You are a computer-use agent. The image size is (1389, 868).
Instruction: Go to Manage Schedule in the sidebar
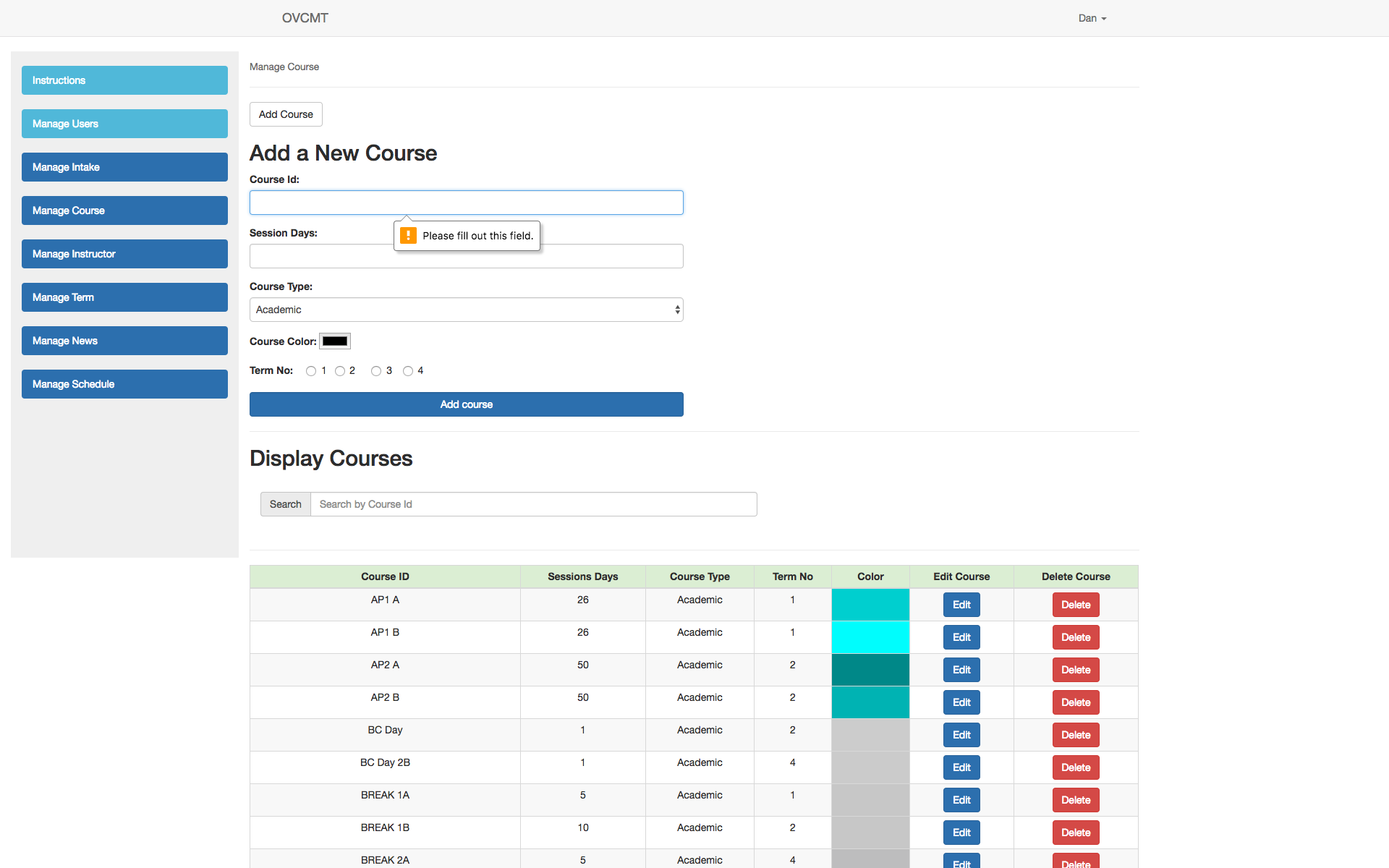(x=124, y=384)
